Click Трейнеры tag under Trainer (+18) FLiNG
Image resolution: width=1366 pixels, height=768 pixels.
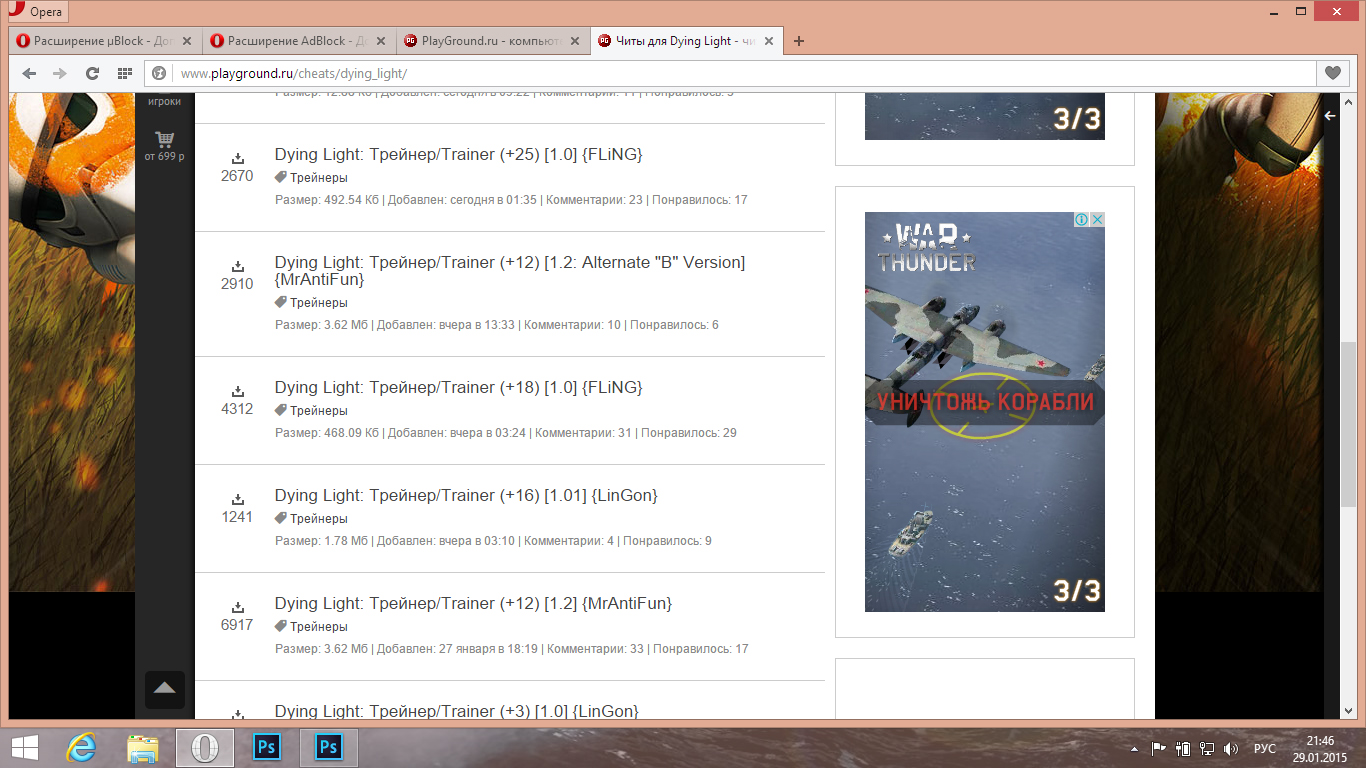pyautogui.click(x=319, y=410)
